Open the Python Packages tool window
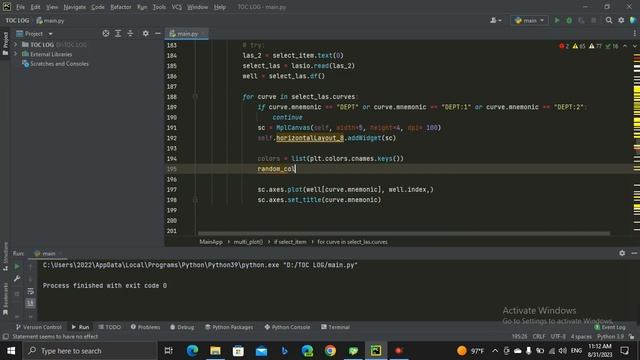The image size is (640, 360). pos(229,327)
